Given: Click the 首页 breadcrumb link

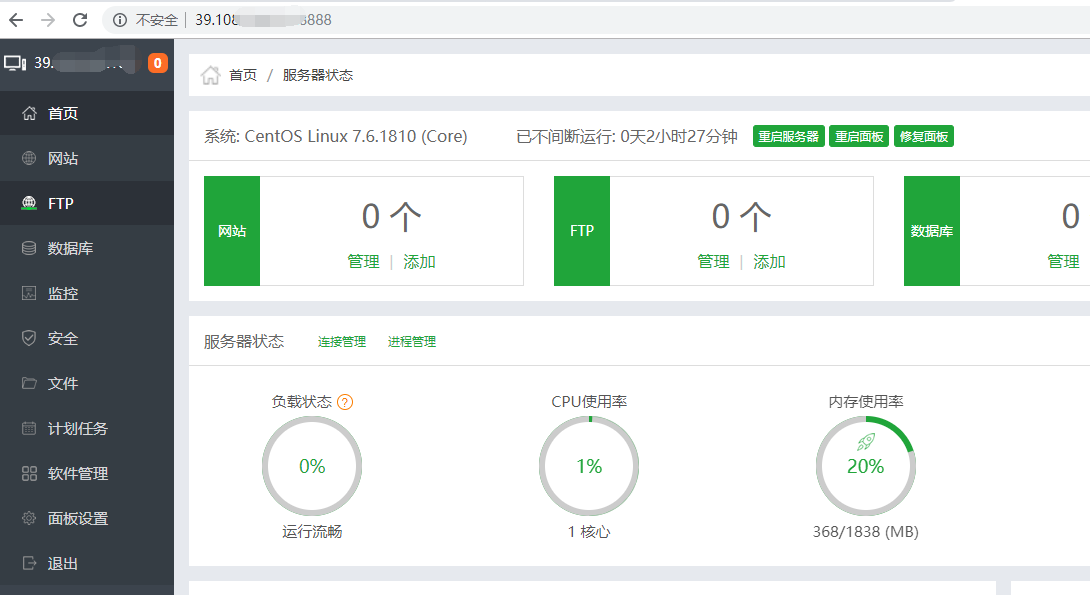Looking at the screenshot, I should click(x=243, y=75).
